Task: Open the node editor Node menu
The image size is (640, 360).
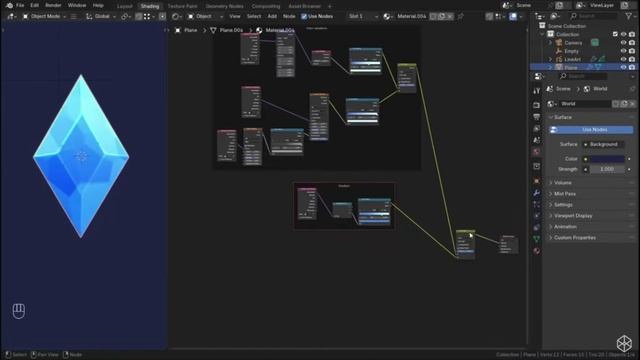Action: pyautogui.click(x=289, y=16)
